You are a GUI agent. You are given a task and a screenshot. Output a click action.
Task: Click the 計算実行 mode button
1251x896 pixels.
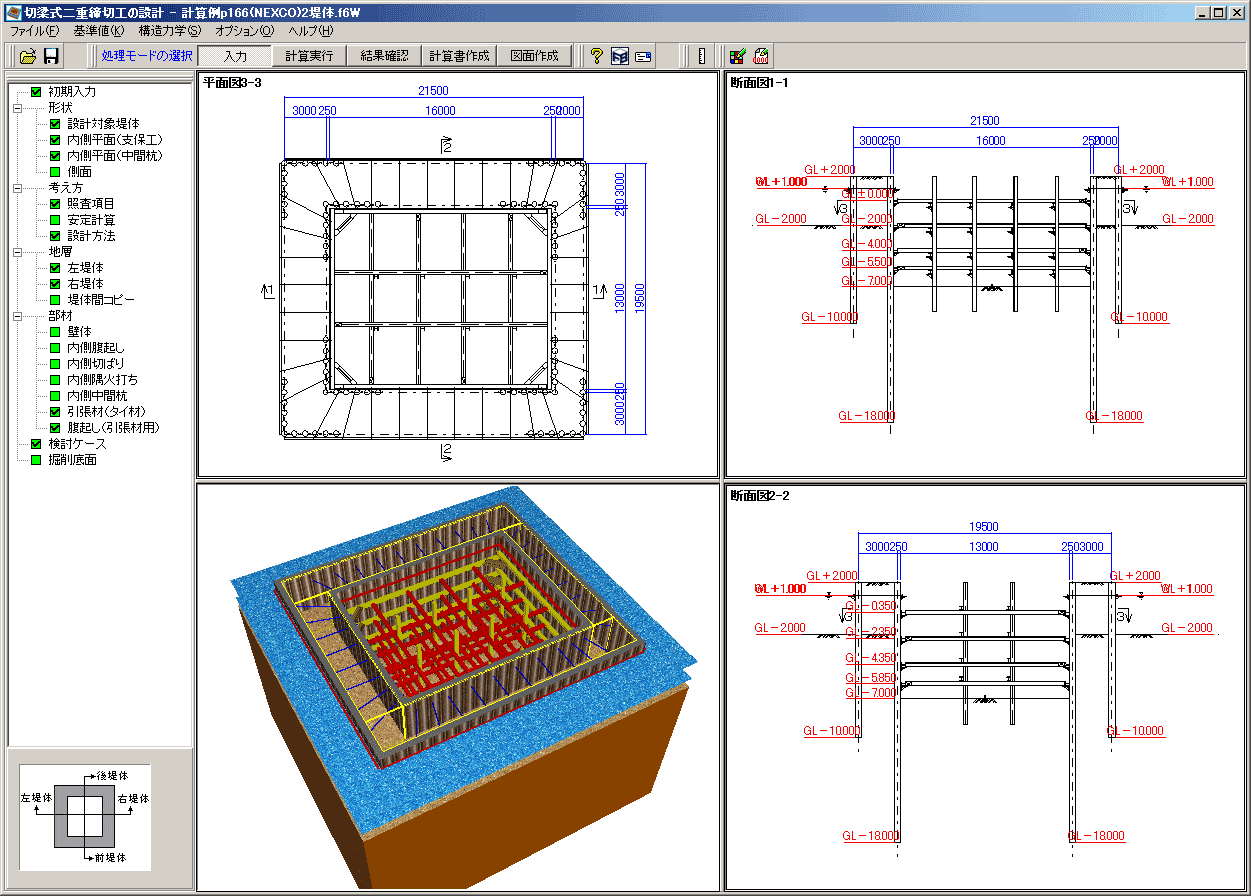click(x=309, y=56)
